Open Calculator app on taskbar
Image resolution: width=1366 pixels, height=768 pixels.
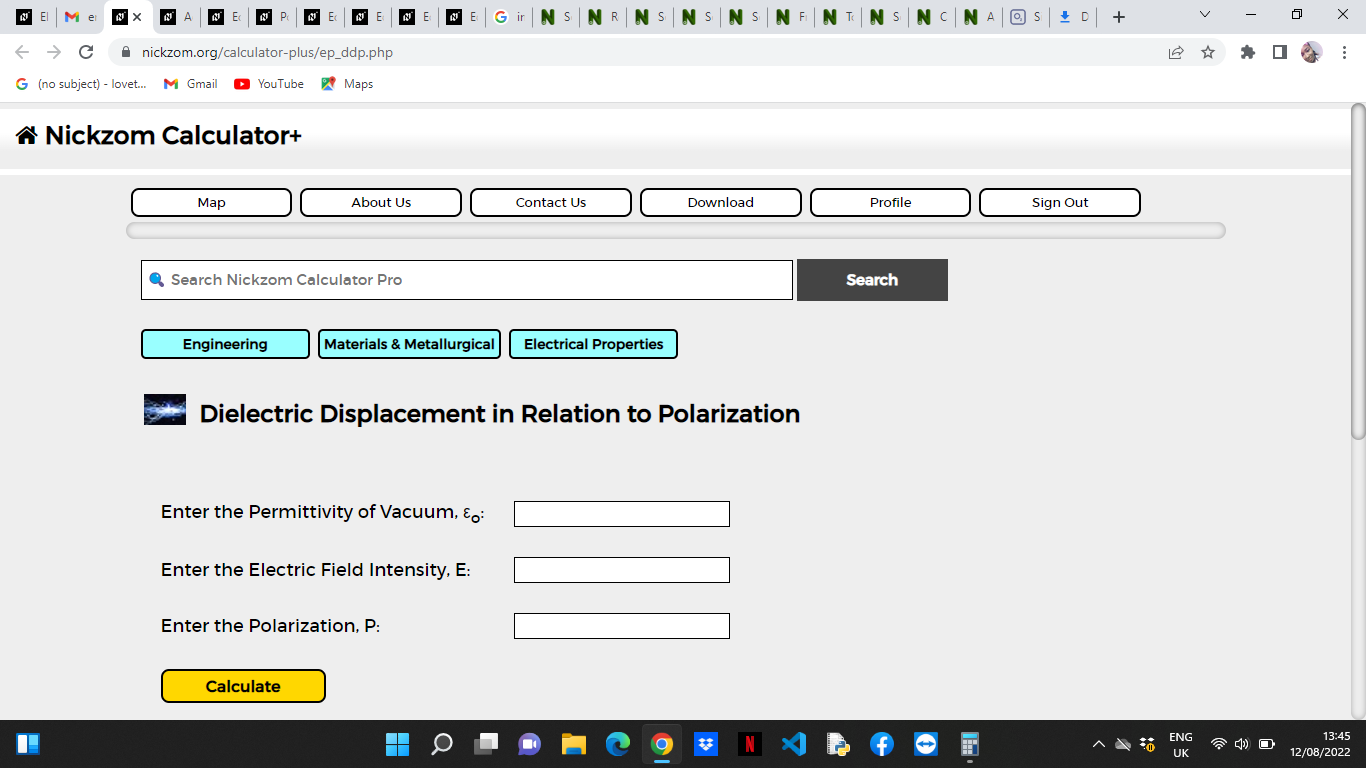pyautogui.click(x=969, y=744)
